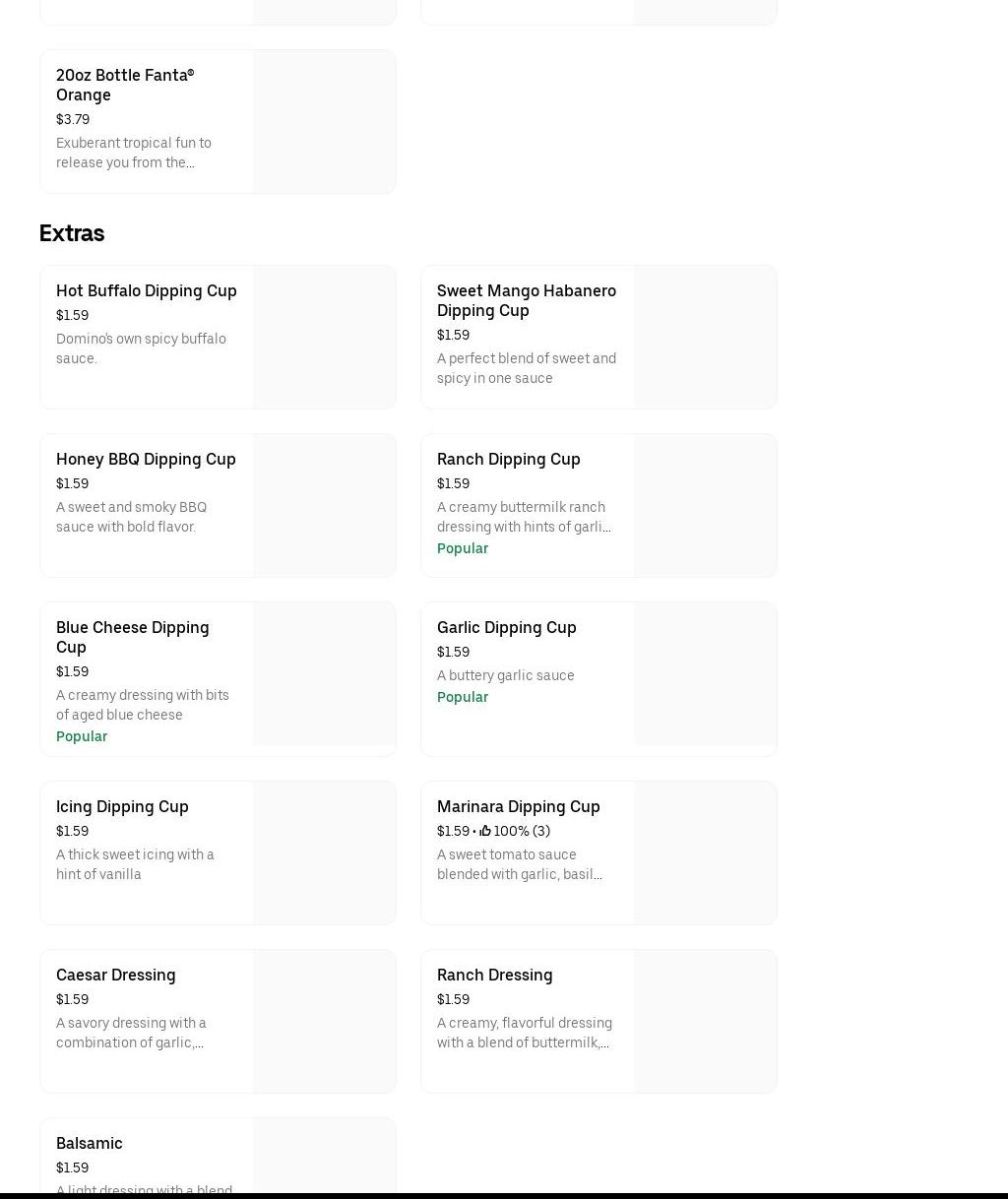1008x1199 pixels.
Task: Click the Balsamic item title
Action: 89,1143
